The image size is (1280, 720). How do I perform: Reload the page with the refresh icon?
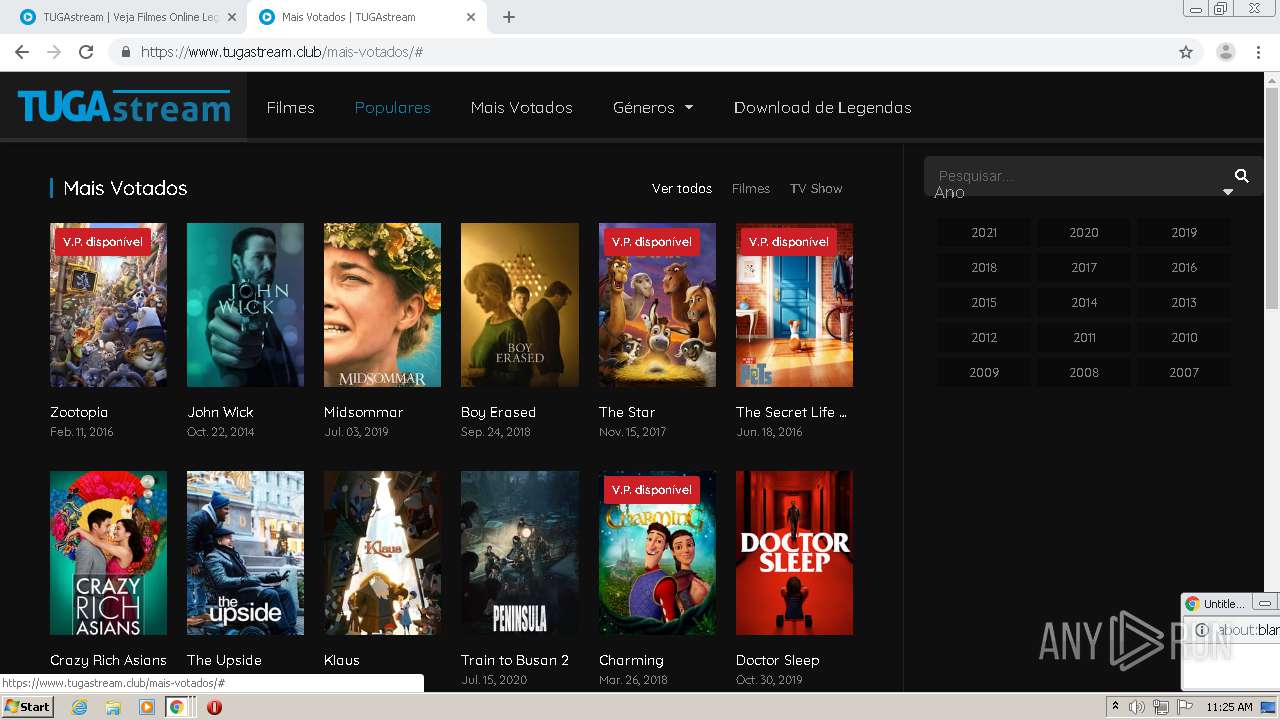point(86,52)
